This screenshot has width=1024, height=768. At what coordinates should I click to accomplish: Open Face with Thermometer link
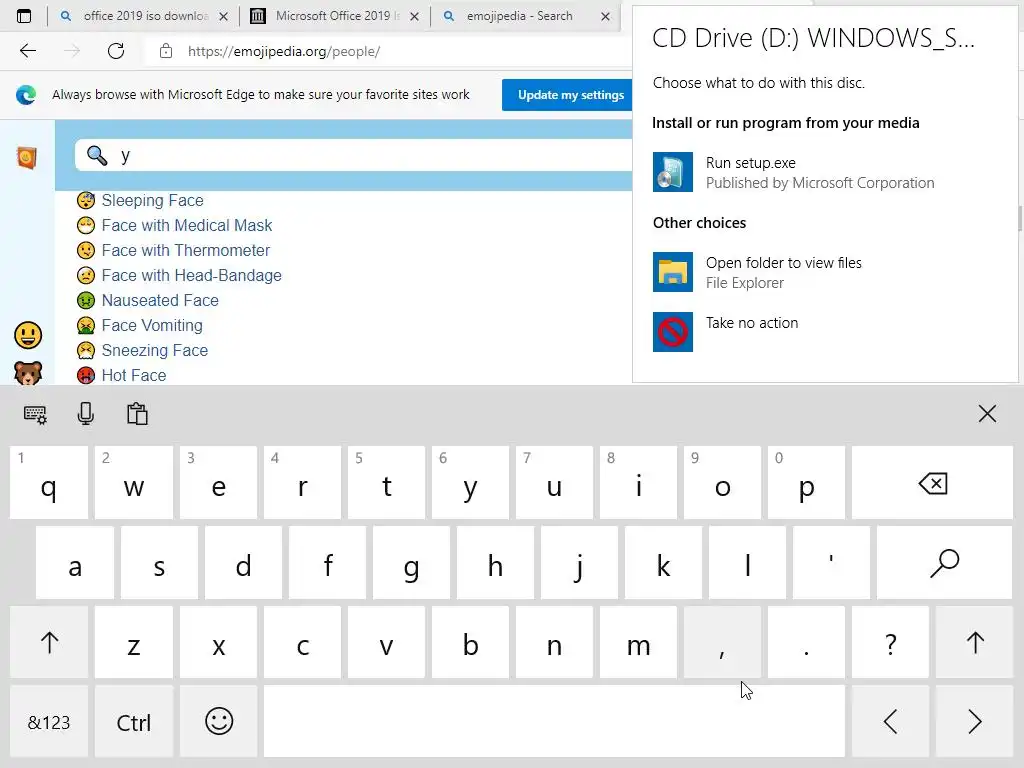click(x=185, y=250)
